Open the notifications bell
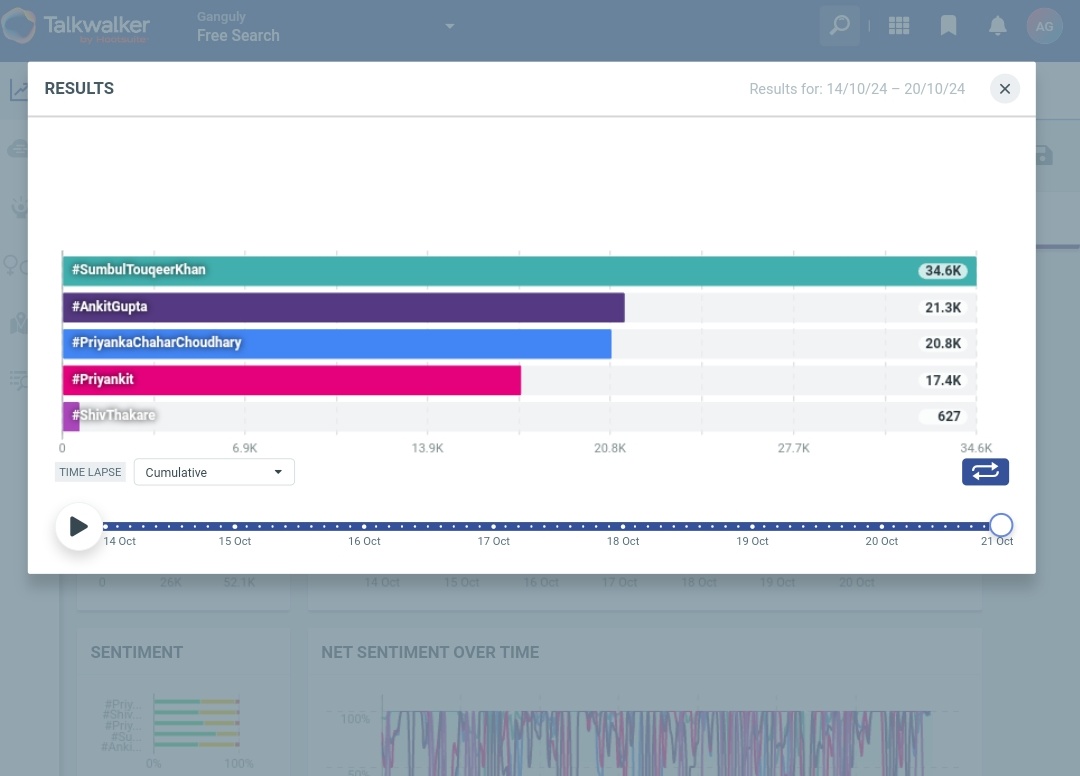This screenshot has height=776, width=1080. click(x=997, y=26)
